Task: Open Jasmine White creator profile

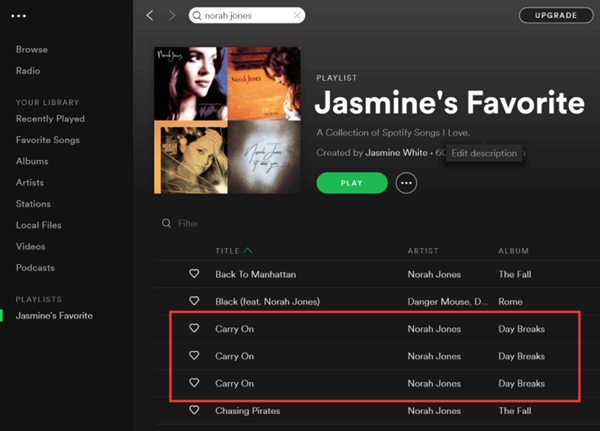Action: coord(396,153)
